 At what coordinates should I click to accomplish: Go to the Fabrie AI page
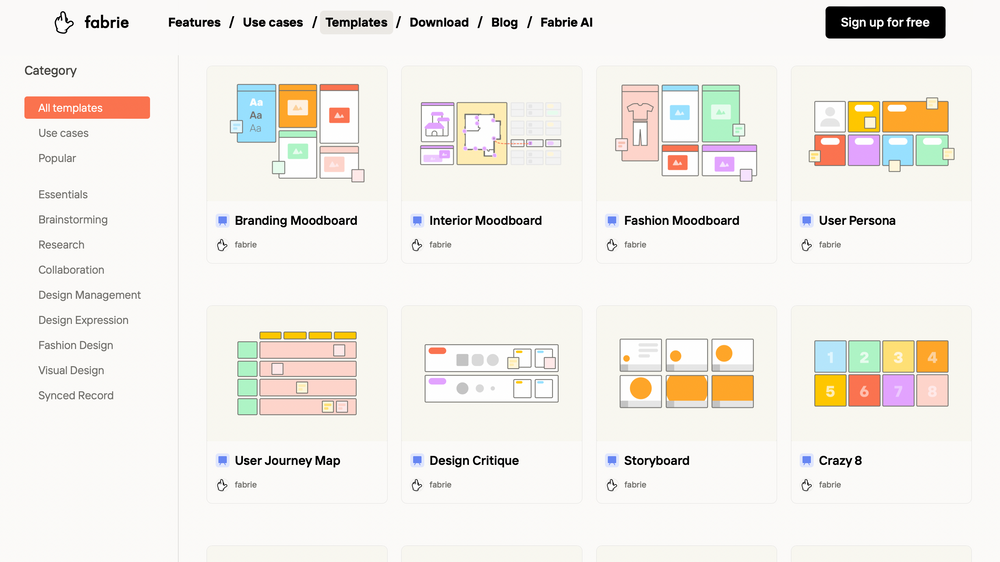point(566,22)
